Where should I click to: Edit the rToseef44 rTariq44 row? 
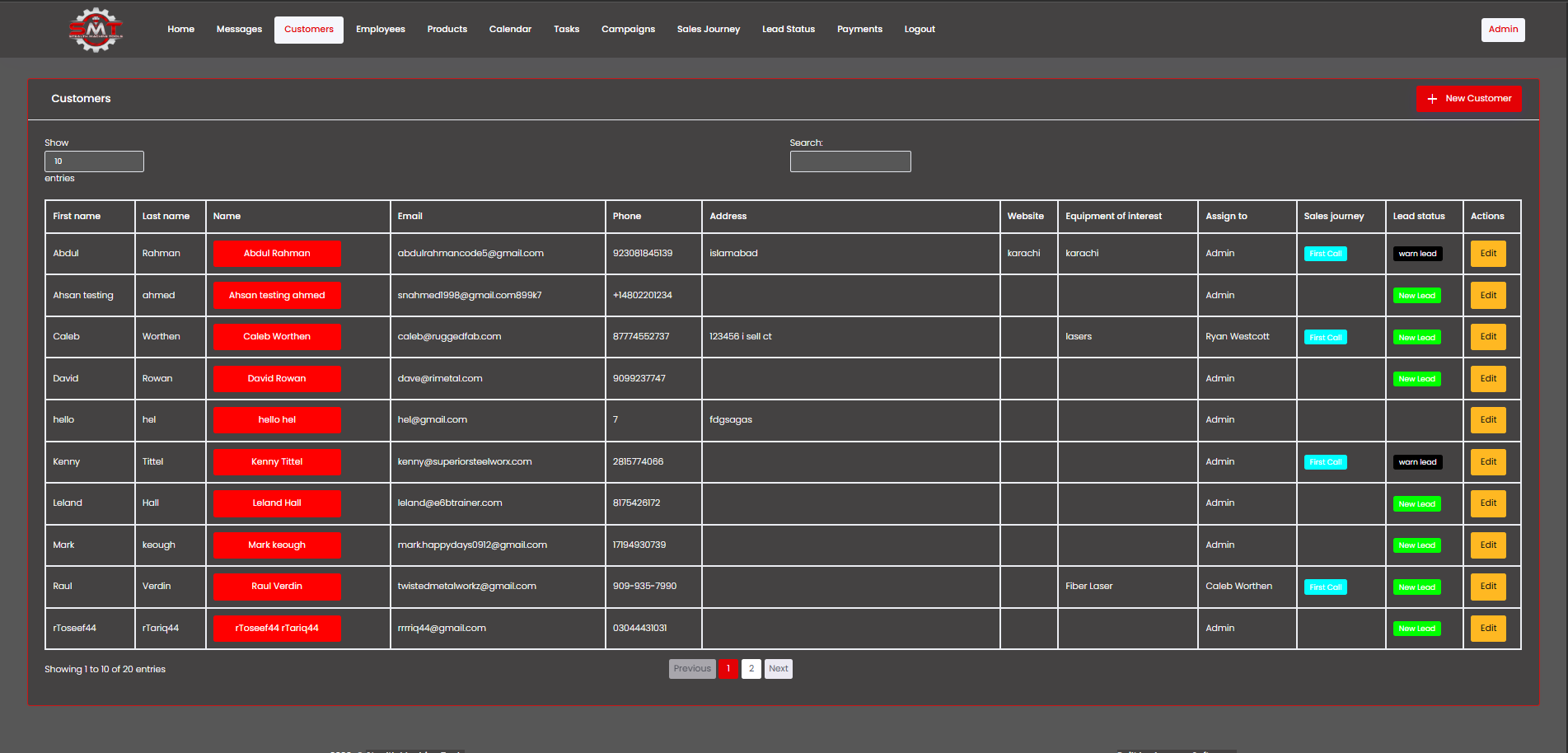pyautogui.click(x=1488, y=629)
